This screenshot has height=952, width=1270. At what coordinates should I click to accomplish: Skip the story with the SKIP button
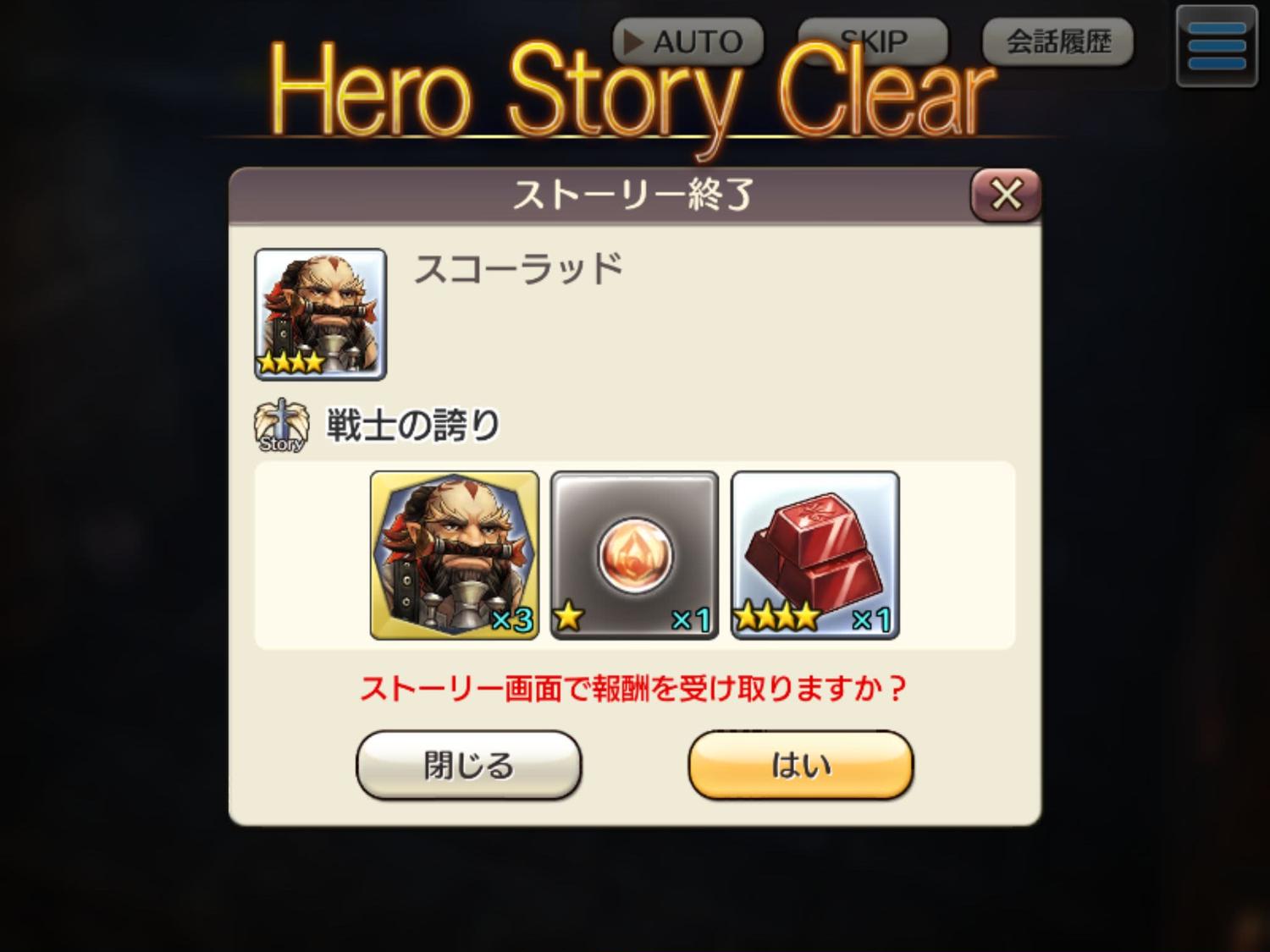[873, 41]
